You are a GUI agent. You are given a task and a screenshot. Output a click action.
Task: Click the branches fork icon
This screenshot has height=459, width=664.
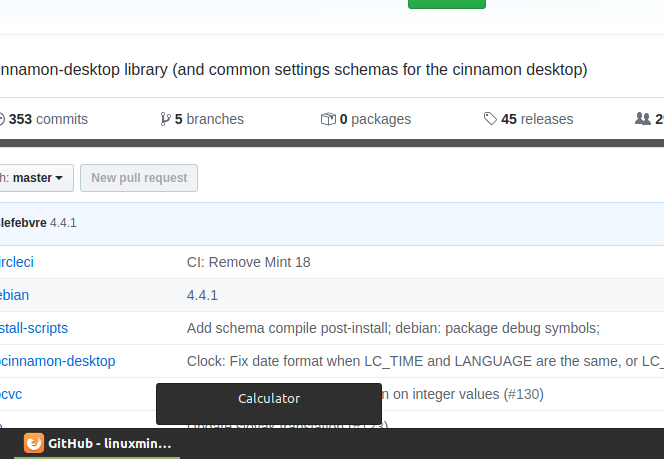[166, 119]
